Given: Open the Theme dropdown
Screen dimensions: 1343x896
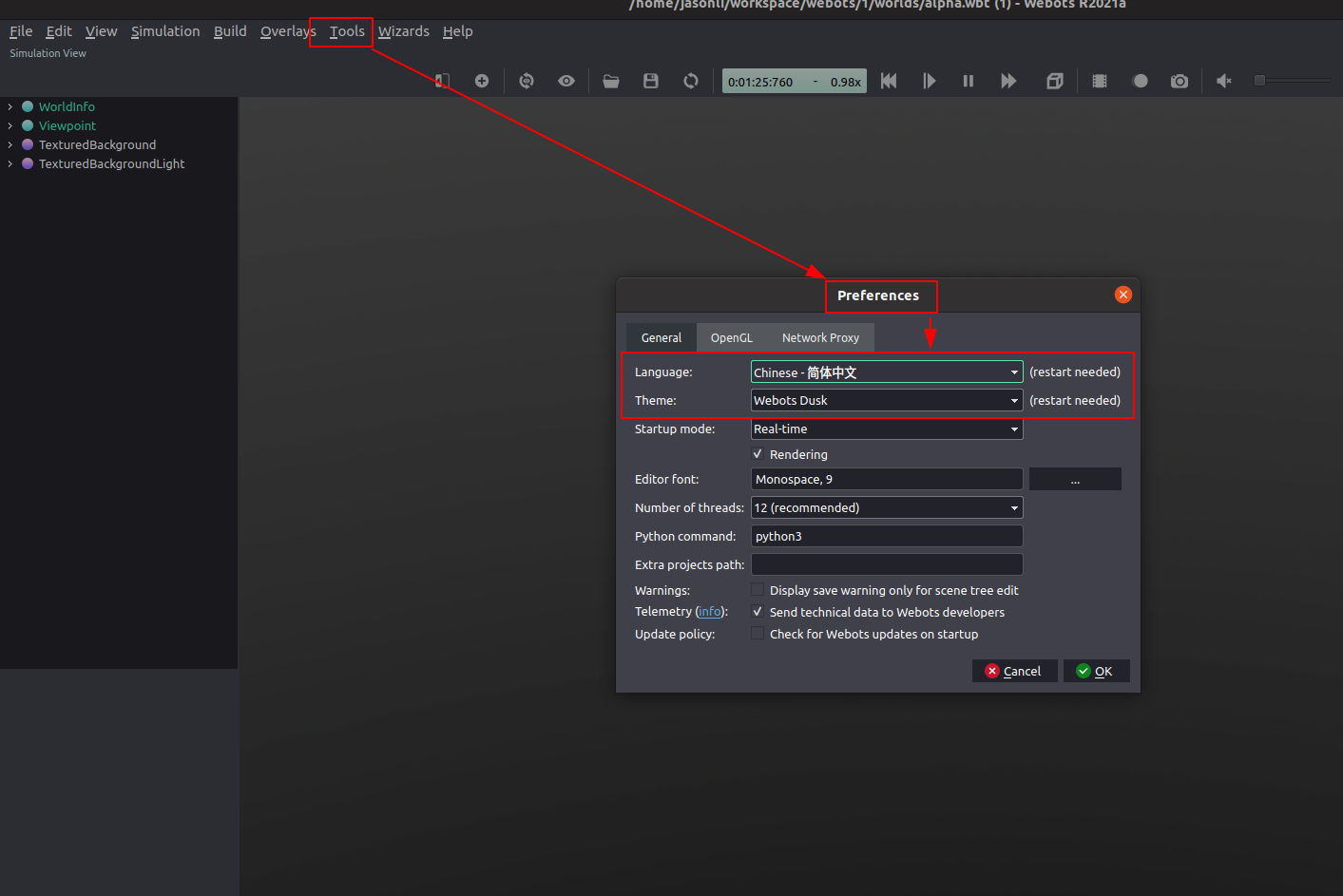Looking at the screenshot, I should (x=887, y=401).
